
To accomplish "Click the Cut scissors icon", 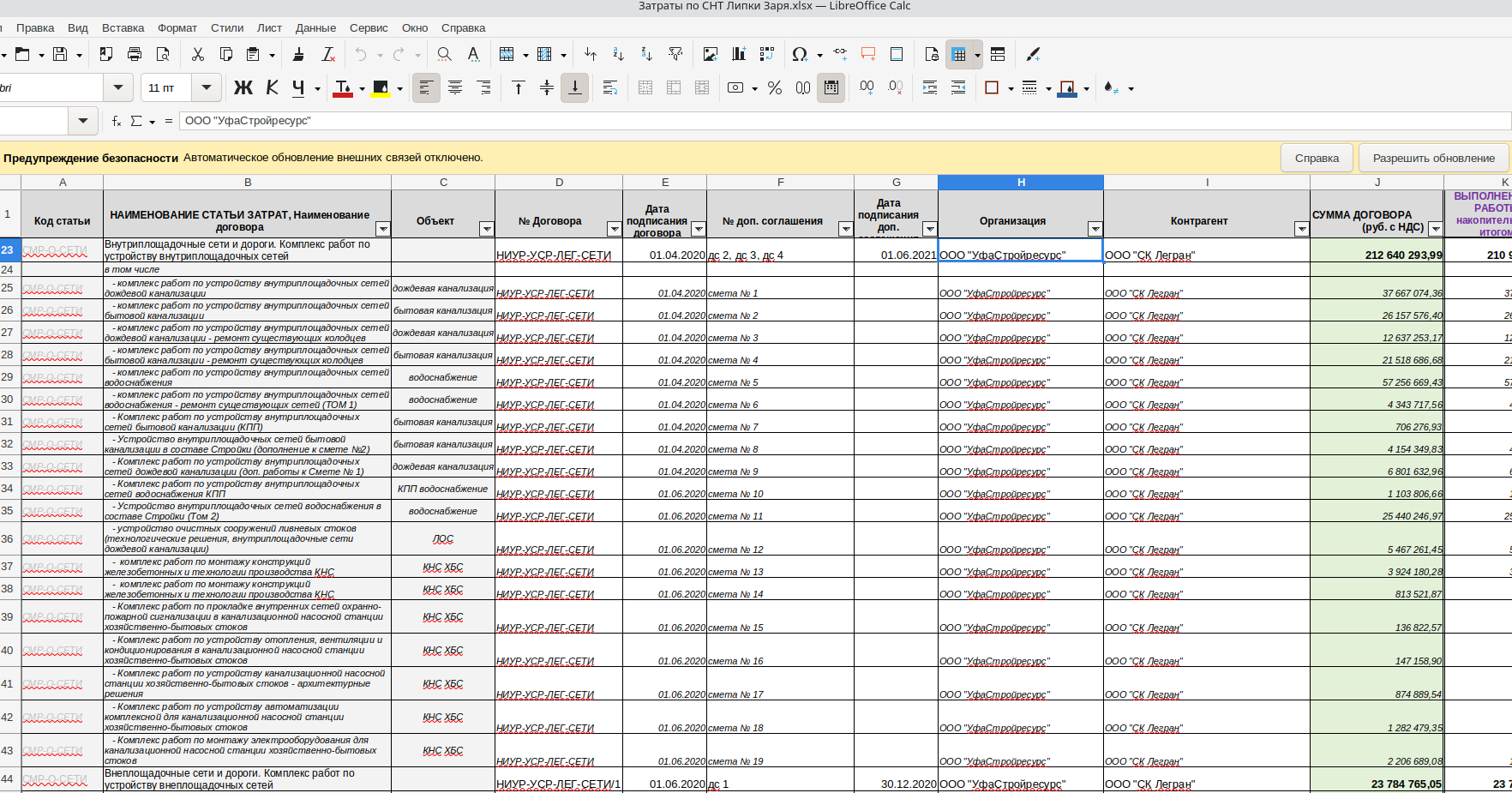I will pos(198,54).
